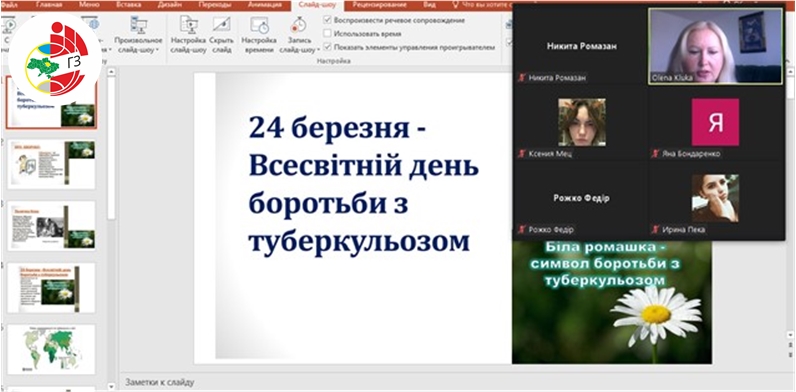Select the Рожко Федір participant tile
The width and height of the screenshot is (796, 392).
(x=581, y=198)
